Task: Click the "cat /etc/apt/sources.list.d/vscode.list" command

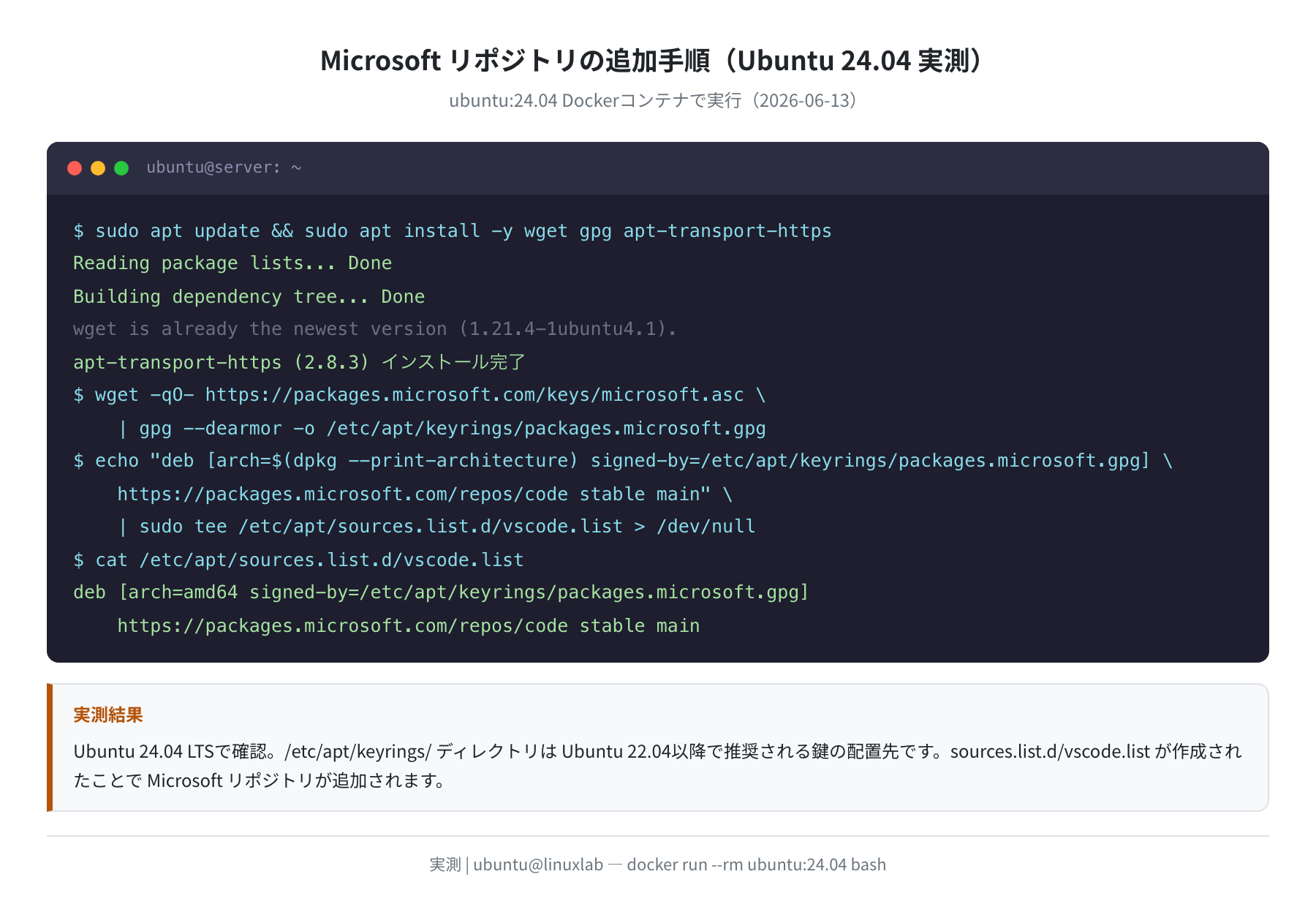Action: (298, 560)
